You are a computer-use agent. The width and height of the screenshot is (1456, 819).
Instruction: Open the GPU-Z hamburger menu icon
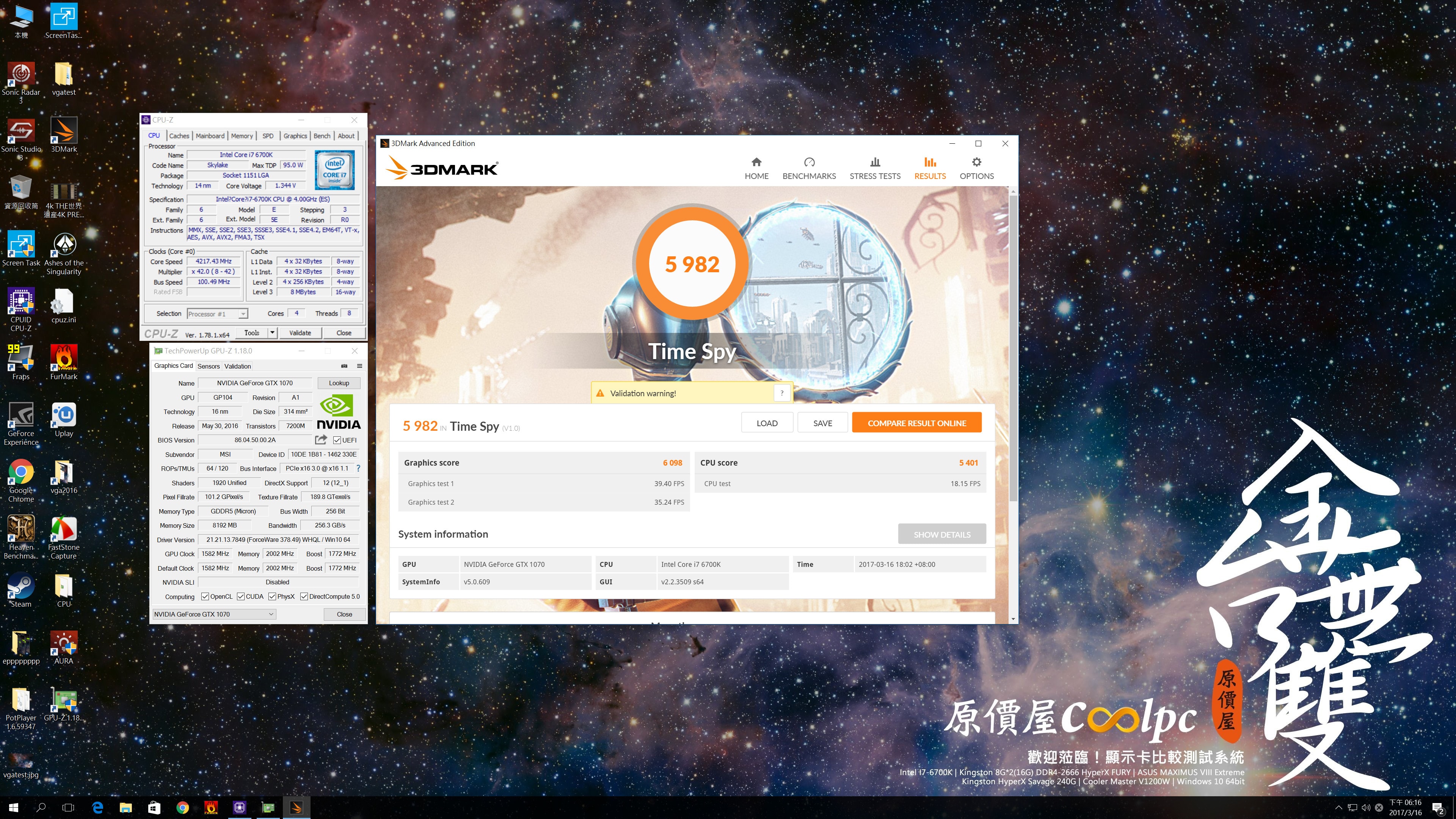[x=359, y=366]
